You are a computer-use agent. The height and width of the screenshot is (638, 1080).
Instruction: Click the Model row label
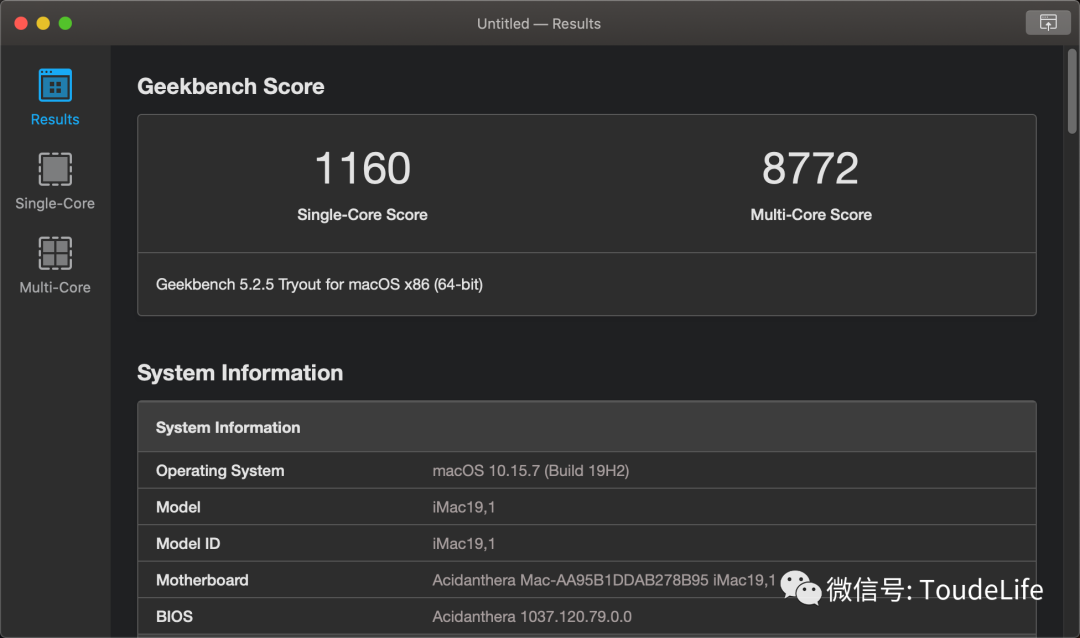pos(178,507)
